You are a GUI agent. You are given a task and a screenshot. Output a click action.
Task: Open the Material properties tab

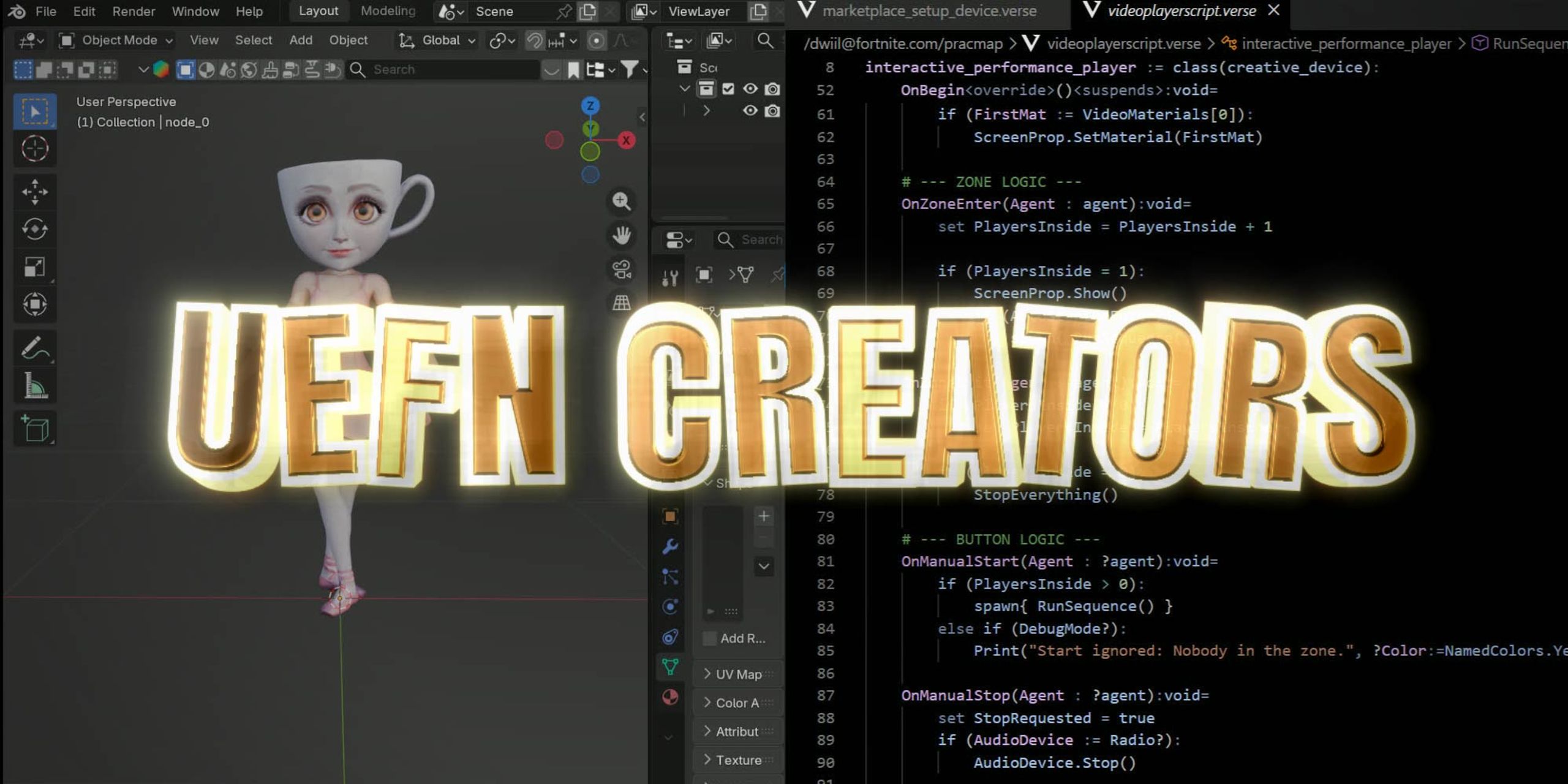pos(670,697)
